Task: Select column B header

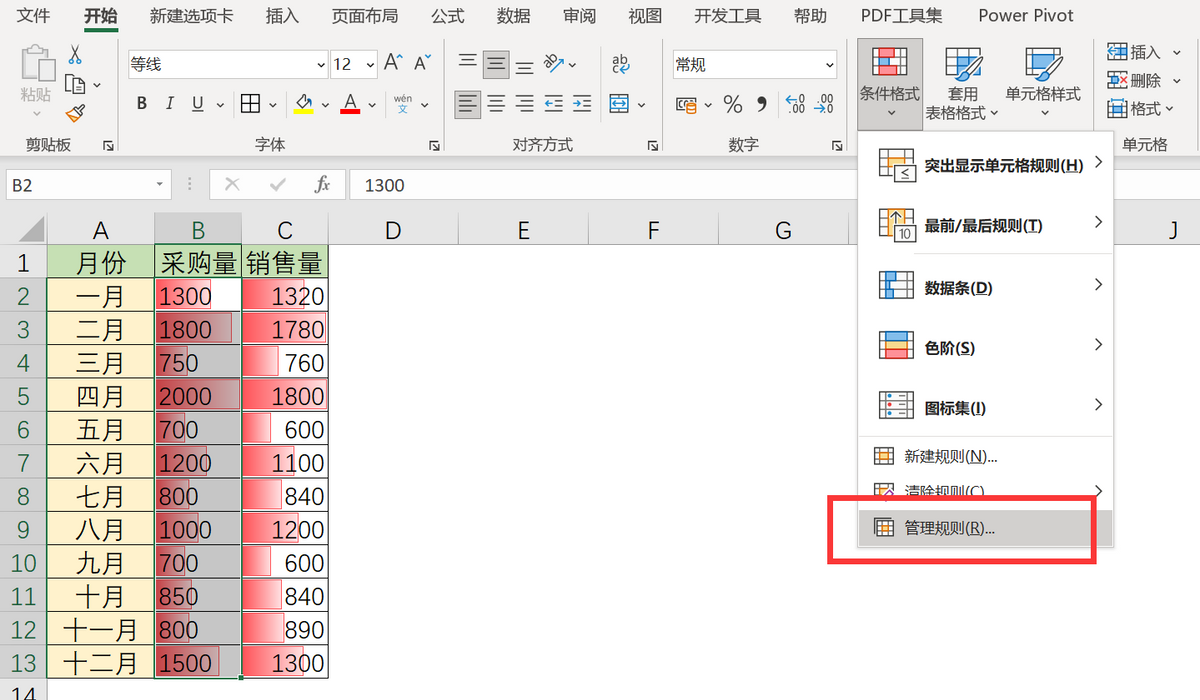Action: [198, 230]
